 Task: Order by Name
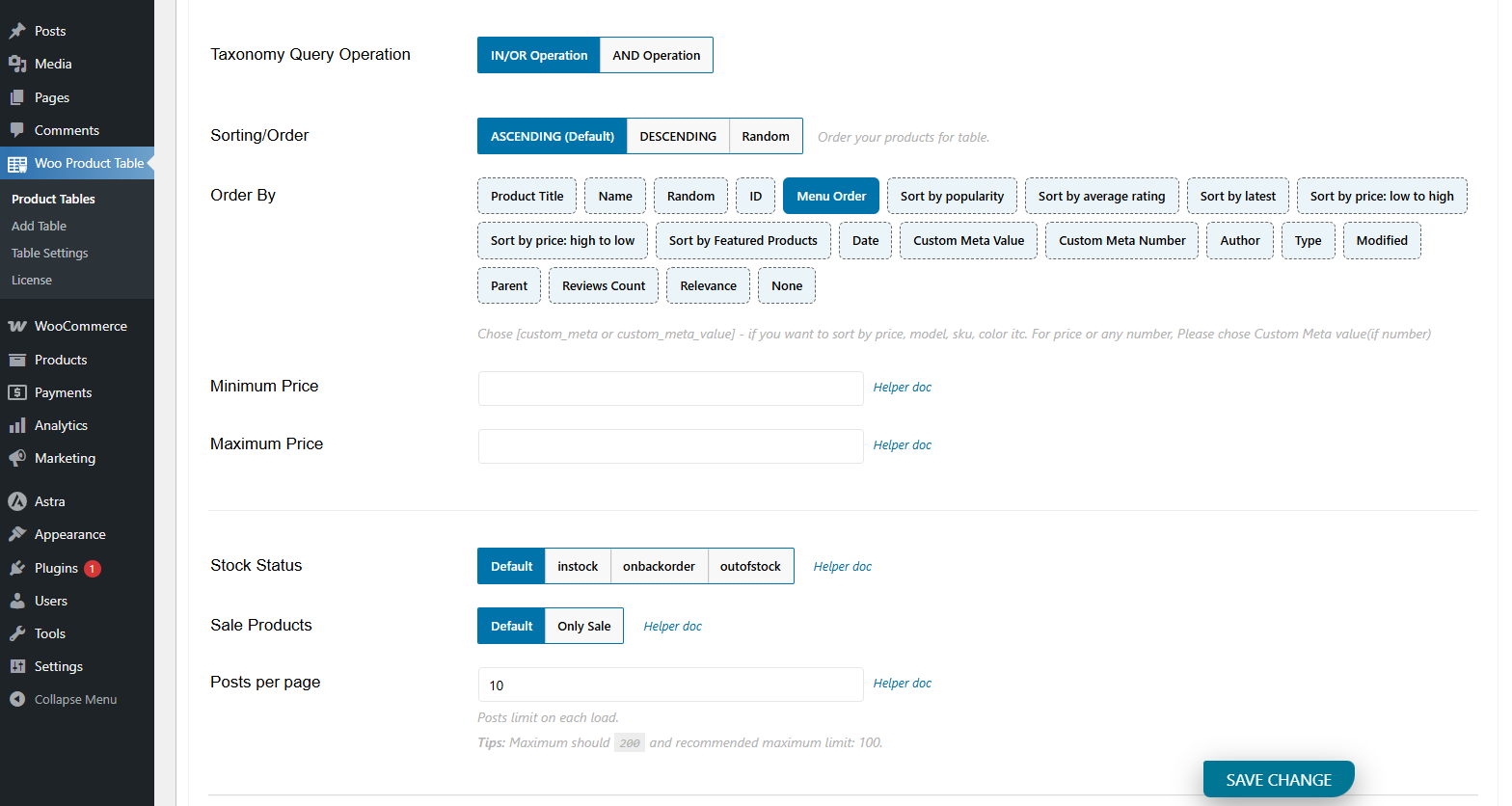[615, 196]
